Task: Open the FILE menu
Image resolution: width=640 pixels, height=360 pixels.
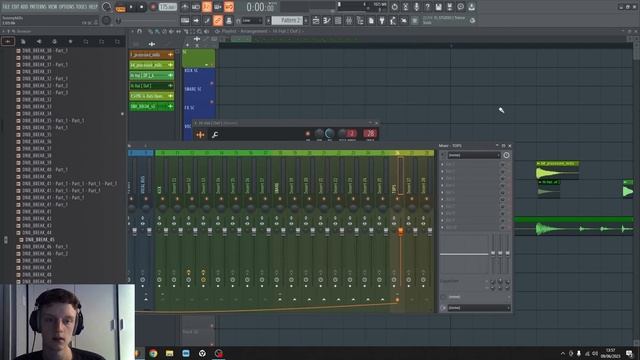Action: point(7,7)
